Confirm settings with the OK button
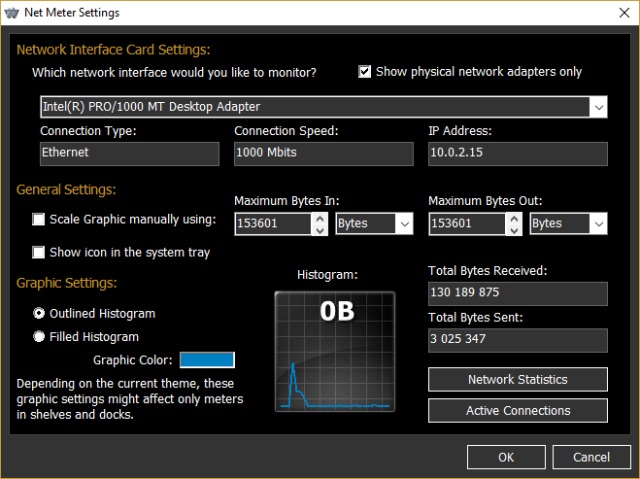Screen dimensions: 640x479 pos(506,457)
